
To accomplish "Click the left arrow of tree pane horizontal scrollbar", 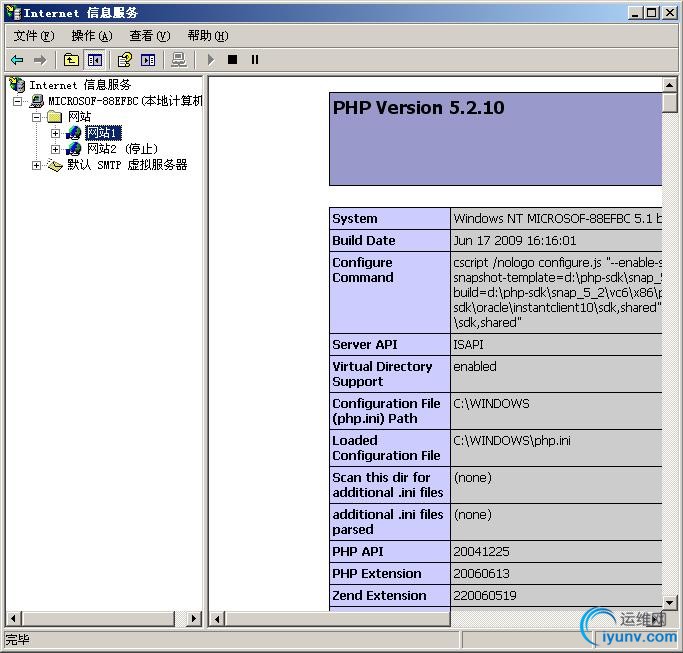I will [14, 618].
